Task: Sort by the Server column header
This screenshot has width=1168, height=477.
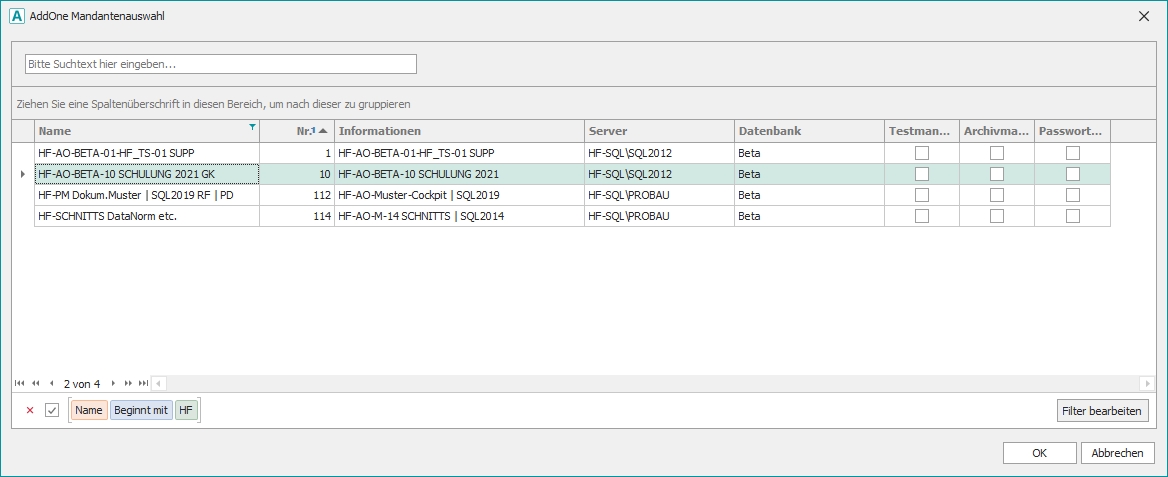Action: click(x=658, y=131)
